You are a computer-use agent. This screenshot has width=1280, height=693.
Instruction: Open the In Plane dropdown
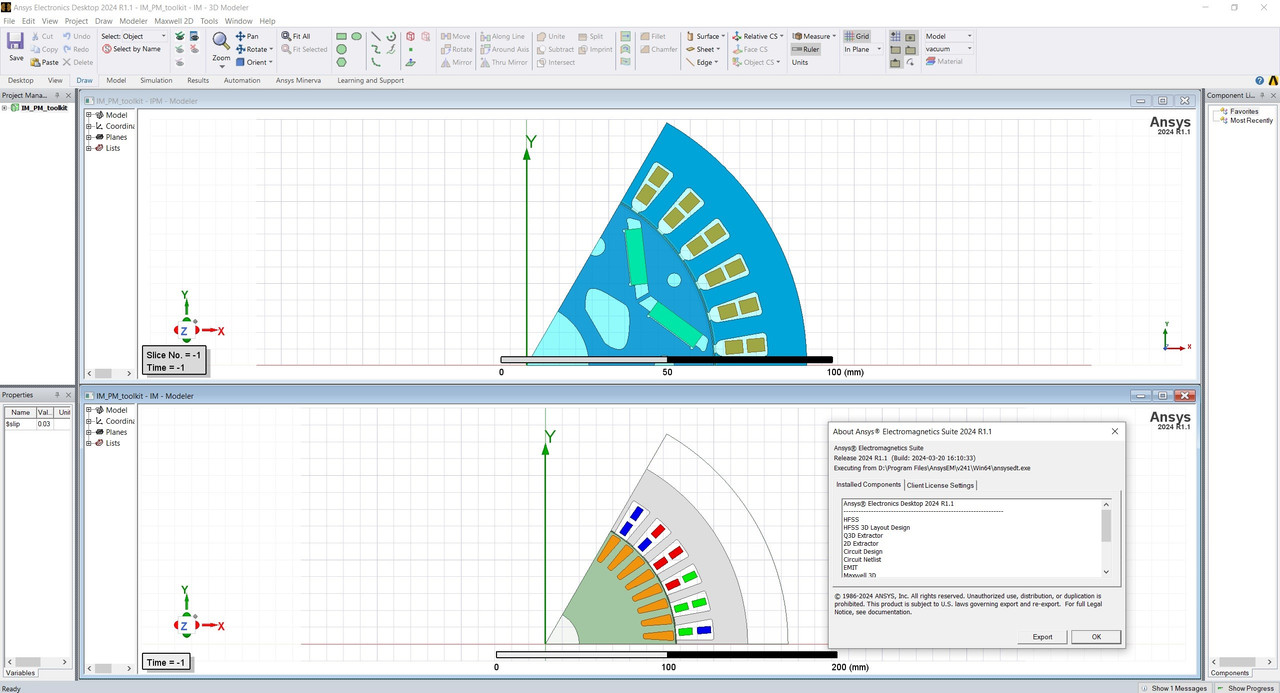tap(861, 49)
